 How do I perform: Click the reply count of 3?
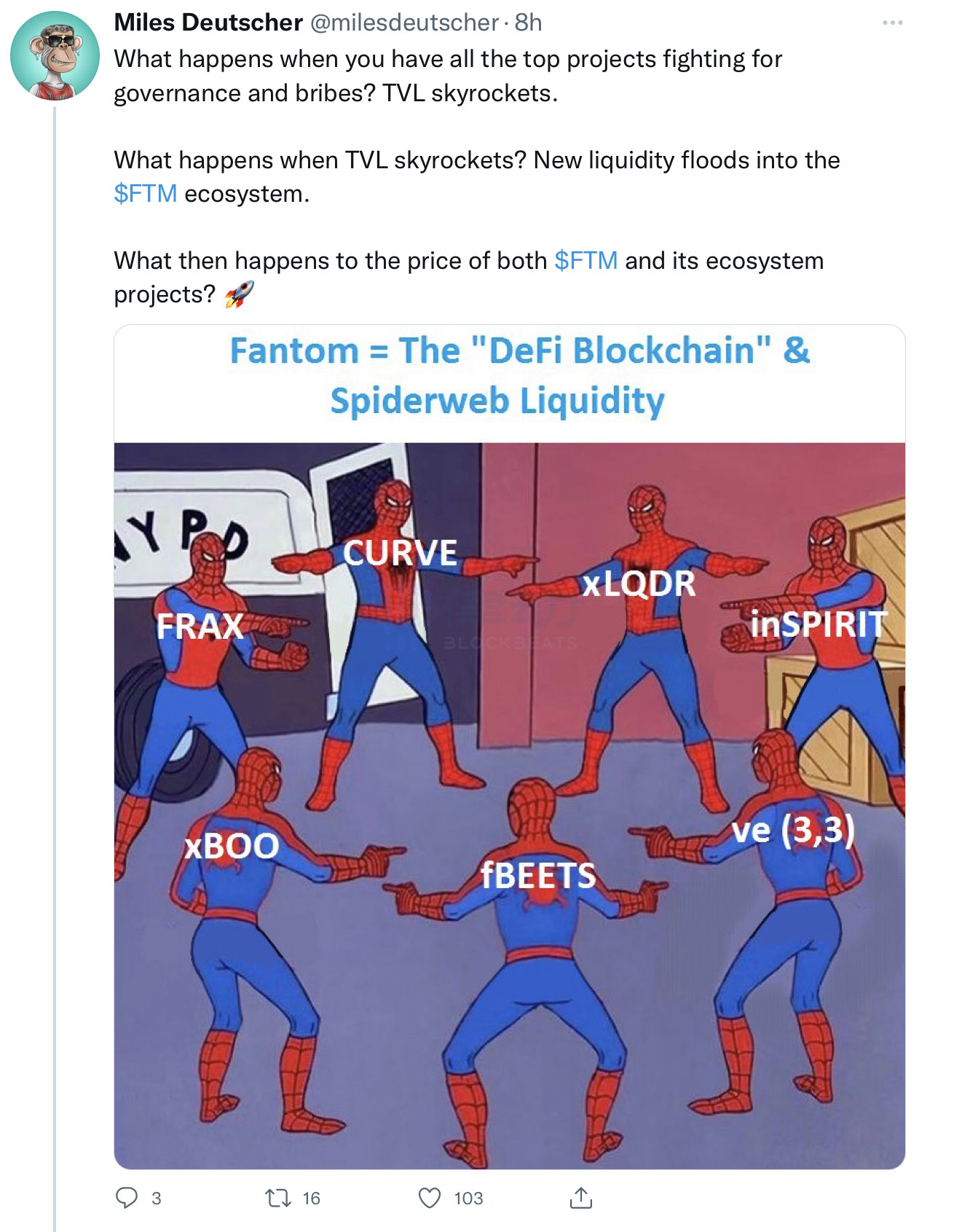[x=156, y=1198]
